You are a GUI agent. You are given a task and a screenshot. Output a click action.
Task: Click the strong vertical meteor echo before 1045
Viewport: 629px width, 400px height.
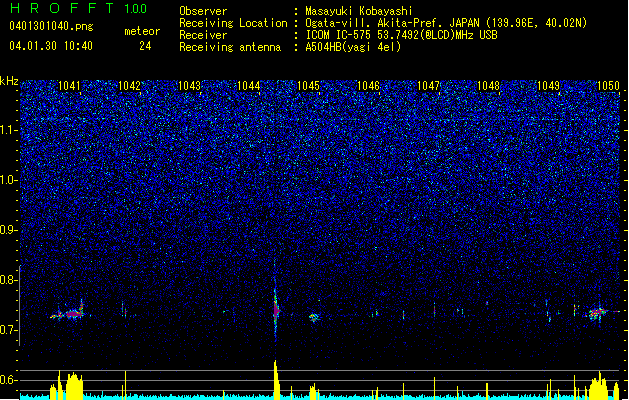click(276, 307)
